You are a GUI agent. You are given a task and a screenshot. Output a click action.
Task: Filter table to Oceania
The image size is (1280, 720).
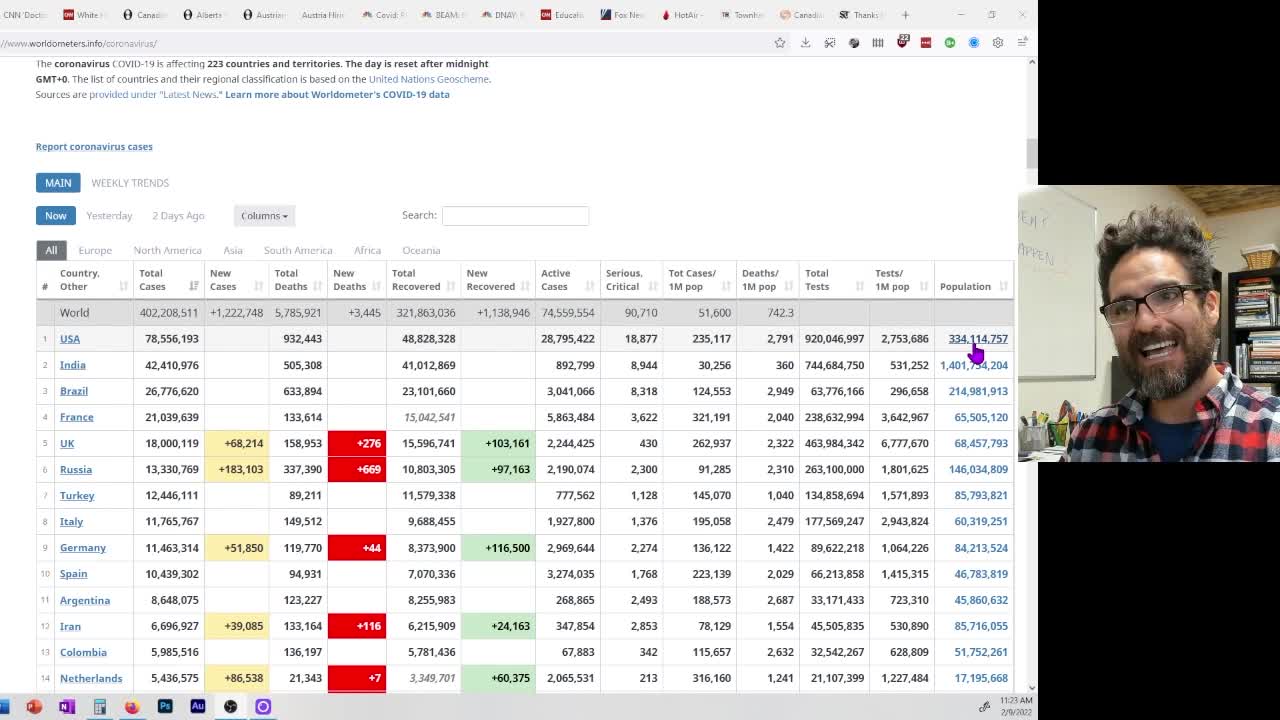click(421, 250)
